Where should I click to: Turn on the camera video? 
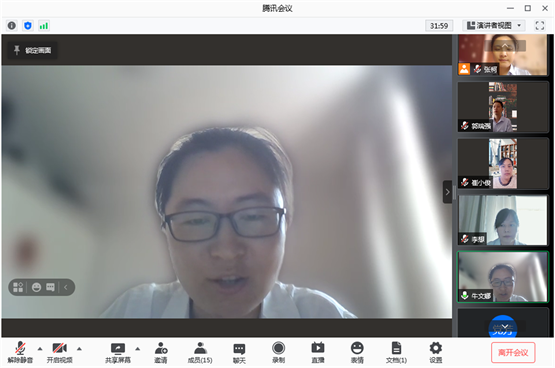point(59,352)
